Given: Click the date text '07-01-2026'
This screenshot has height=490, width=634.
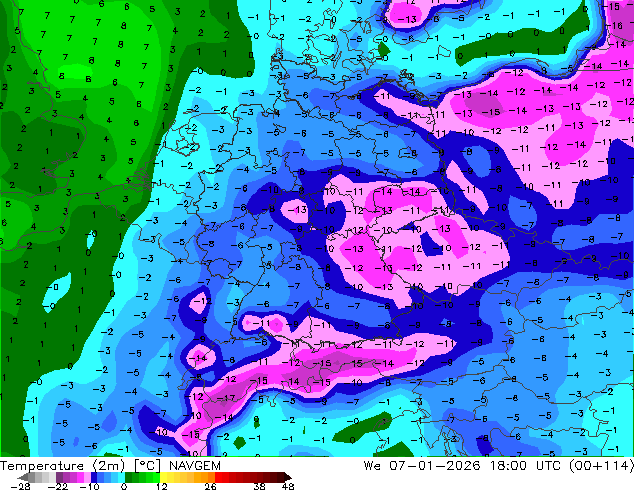Looking at the screenshot, I should (x=435, y=465).
